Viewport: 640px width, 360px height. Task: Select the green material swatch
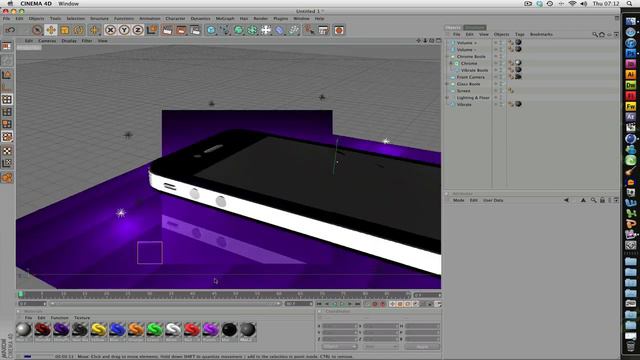(155, 330)
